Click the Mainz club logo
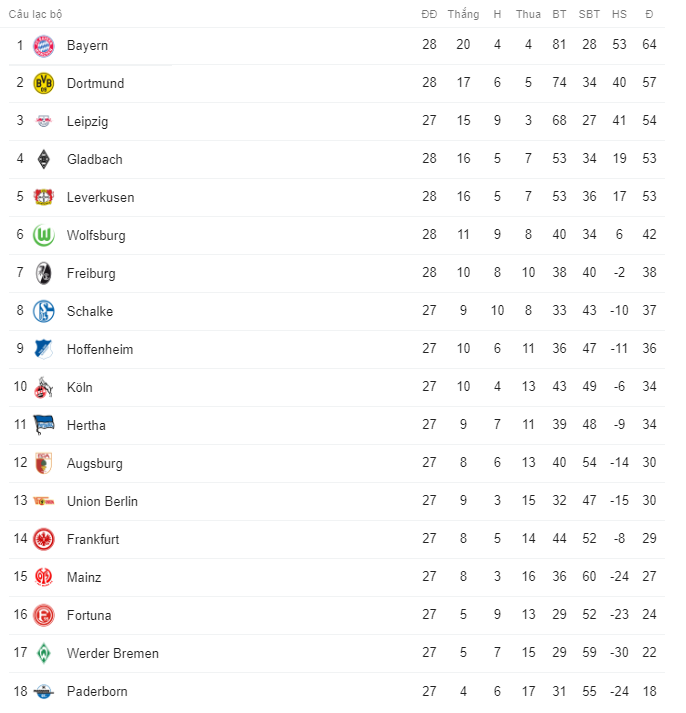 43,577
